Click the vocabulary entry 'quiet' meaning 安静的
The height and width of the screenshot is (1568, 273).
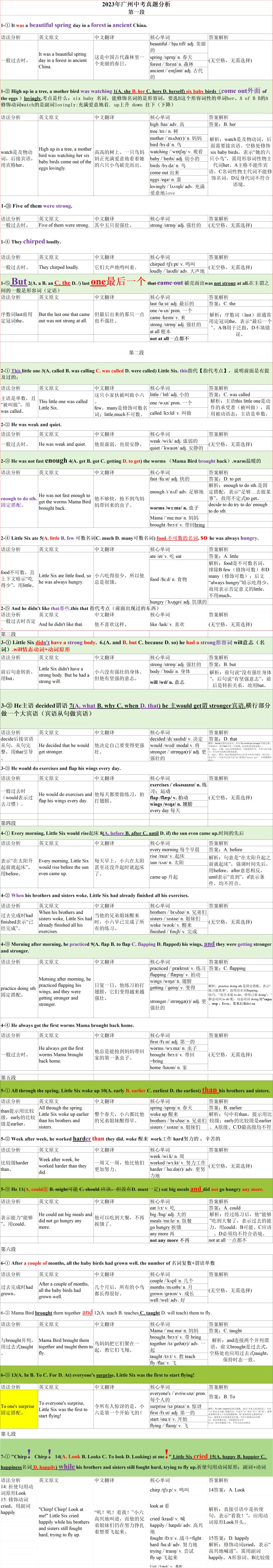point(177,448)
